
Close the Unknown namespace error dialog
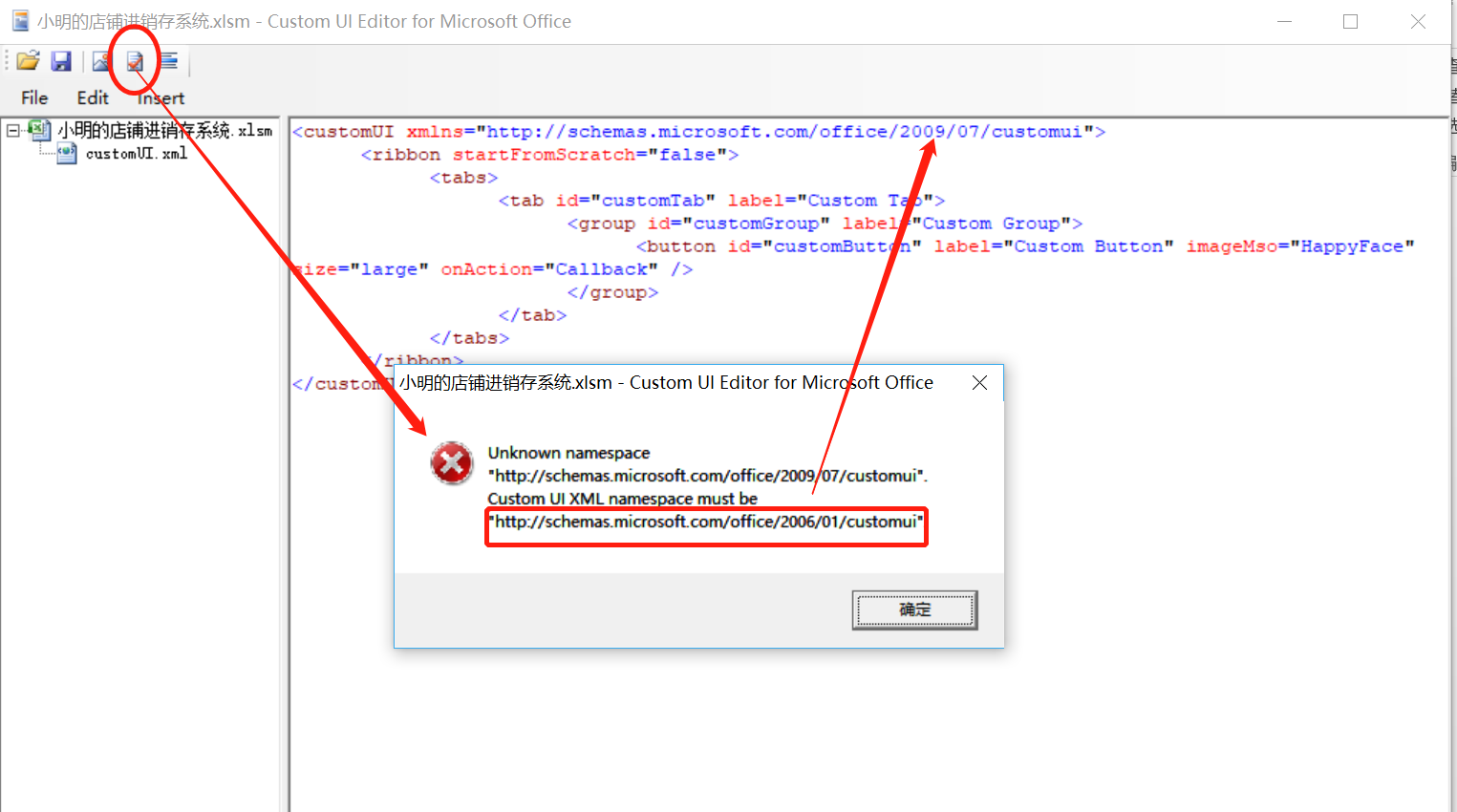click(979, 382)
